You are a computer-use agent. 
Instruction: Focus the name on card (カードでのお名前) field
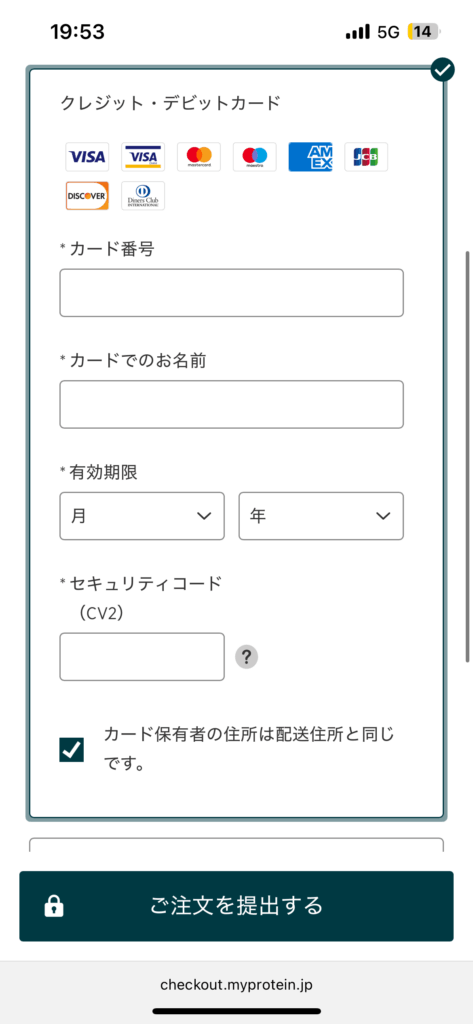[x=231, y=404]
